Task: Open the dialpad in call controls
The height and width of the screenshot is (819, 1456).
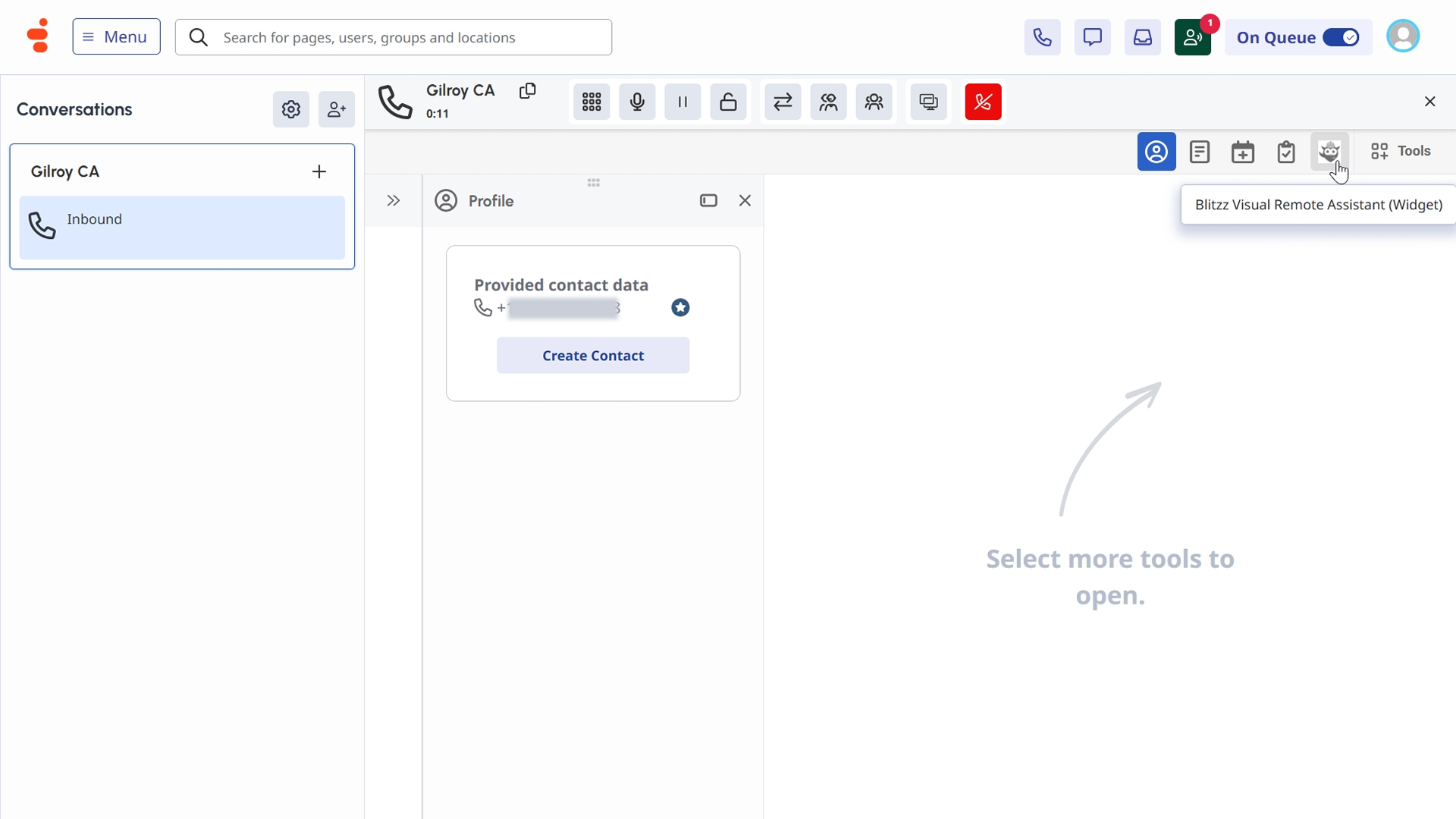Action: click(591, 102)
